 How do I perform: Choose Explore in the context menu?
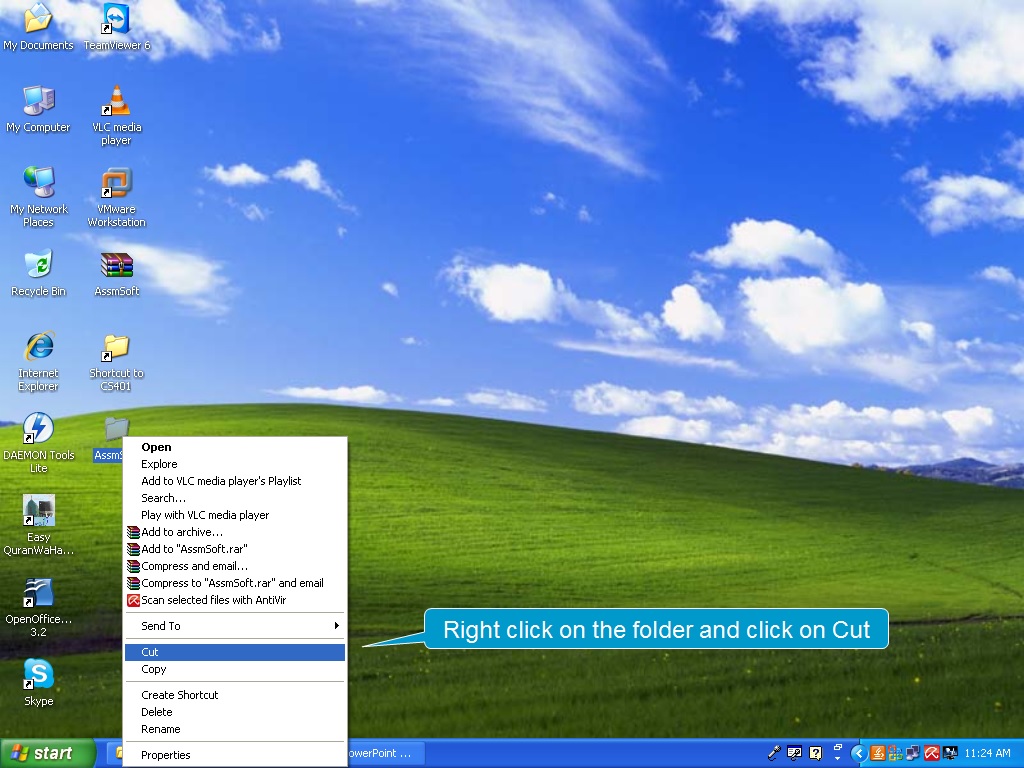point(234,464)
